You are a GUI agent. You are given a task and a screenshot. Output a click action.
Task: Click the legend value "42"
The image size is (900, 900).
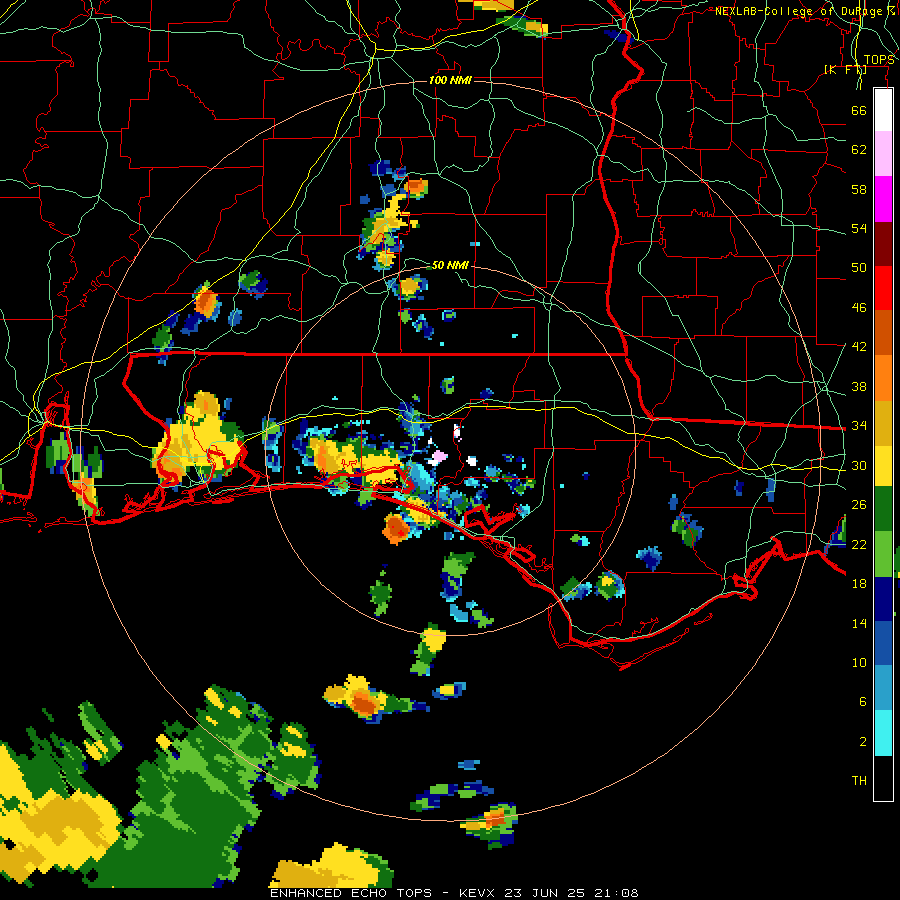pyautogui.click(x=859, y=347)
